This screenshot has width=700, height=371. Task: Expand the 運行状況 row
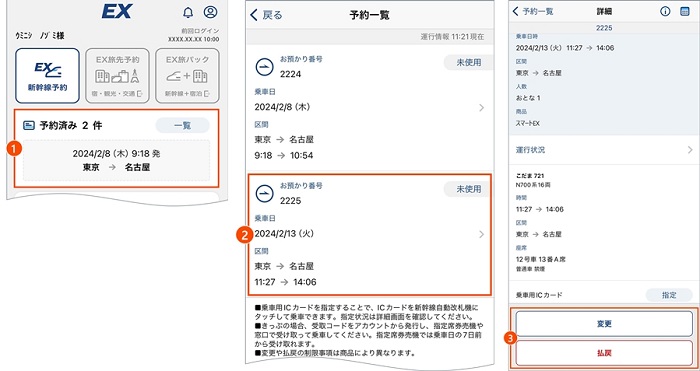coord(604,150)
